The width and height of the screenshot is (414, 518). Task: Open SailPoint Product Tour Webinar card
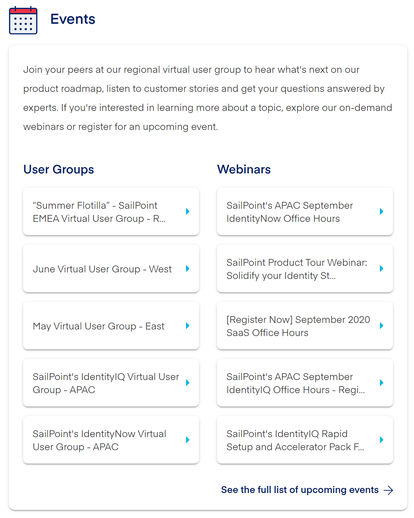click(305, 269)
